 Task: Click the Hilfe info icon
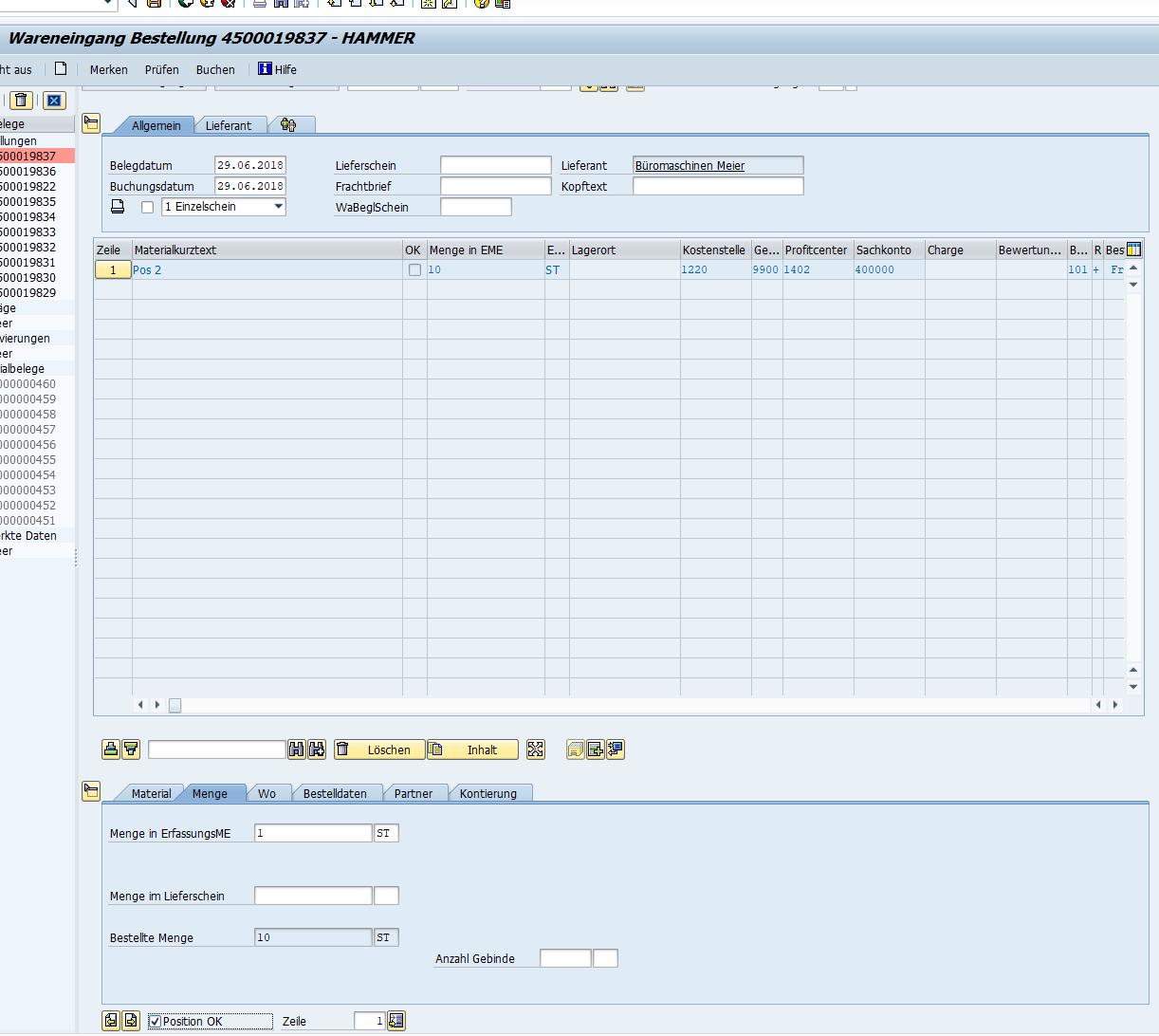point(265,69)
